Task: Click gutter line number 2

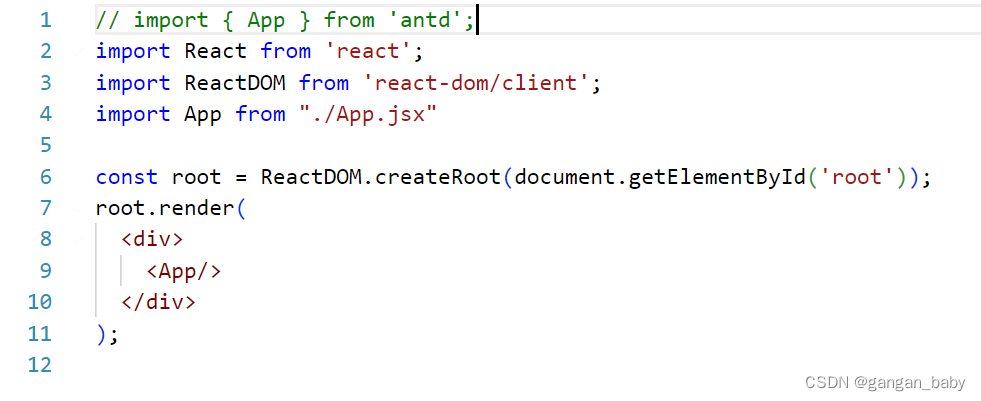Action: [45, 51]
